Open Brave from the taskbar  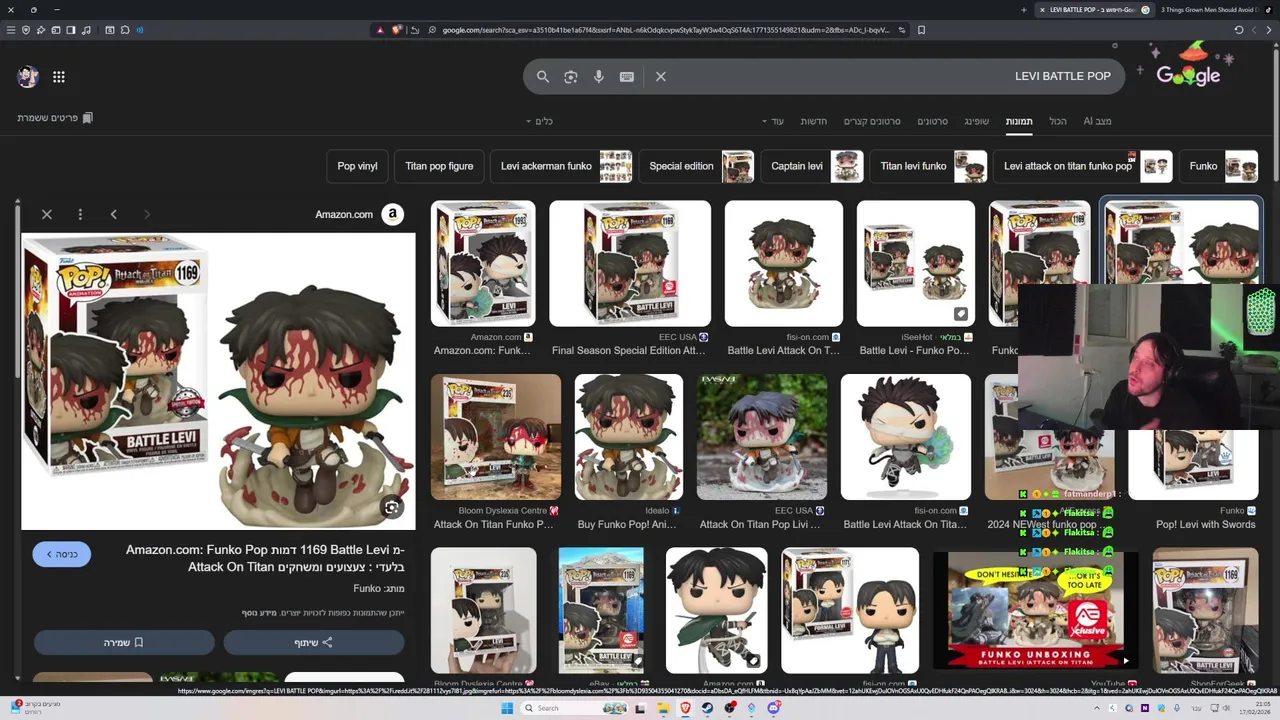(x=685, y=708)
